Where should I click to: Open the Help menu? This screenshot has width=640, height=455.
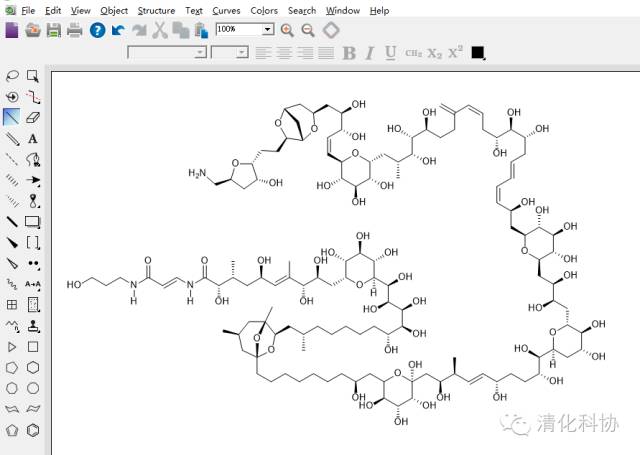click(379, 11)
